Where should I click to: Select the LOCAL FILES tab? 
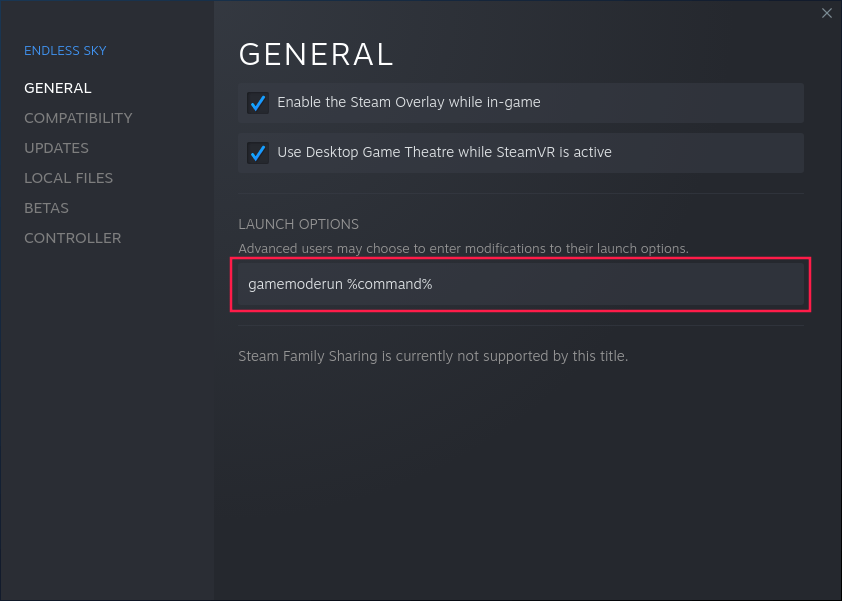(68, 178)
